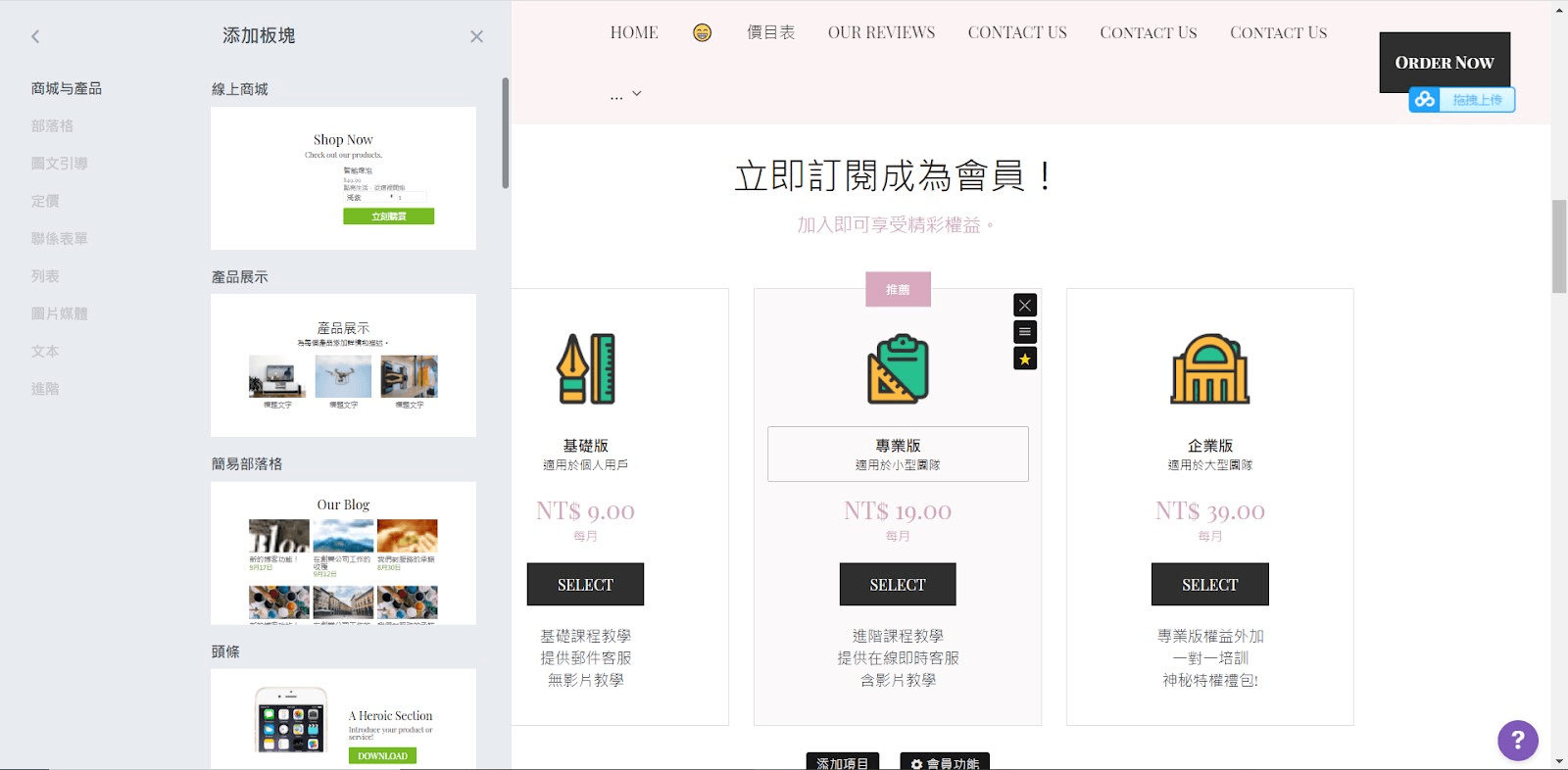Screen dimensions: 1568x770
Task: Click the ORDER NOW button
Action: 1445,63
